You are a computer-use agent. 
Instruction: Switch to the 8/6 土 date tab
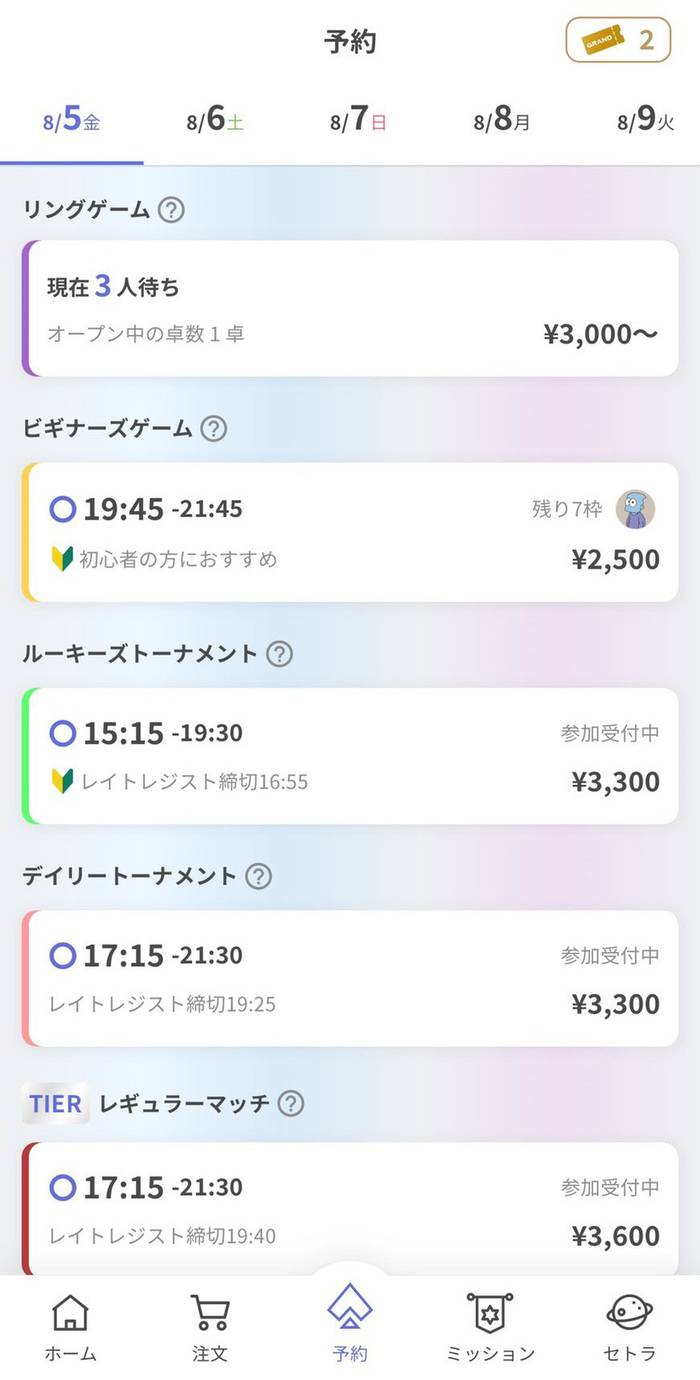215,122
